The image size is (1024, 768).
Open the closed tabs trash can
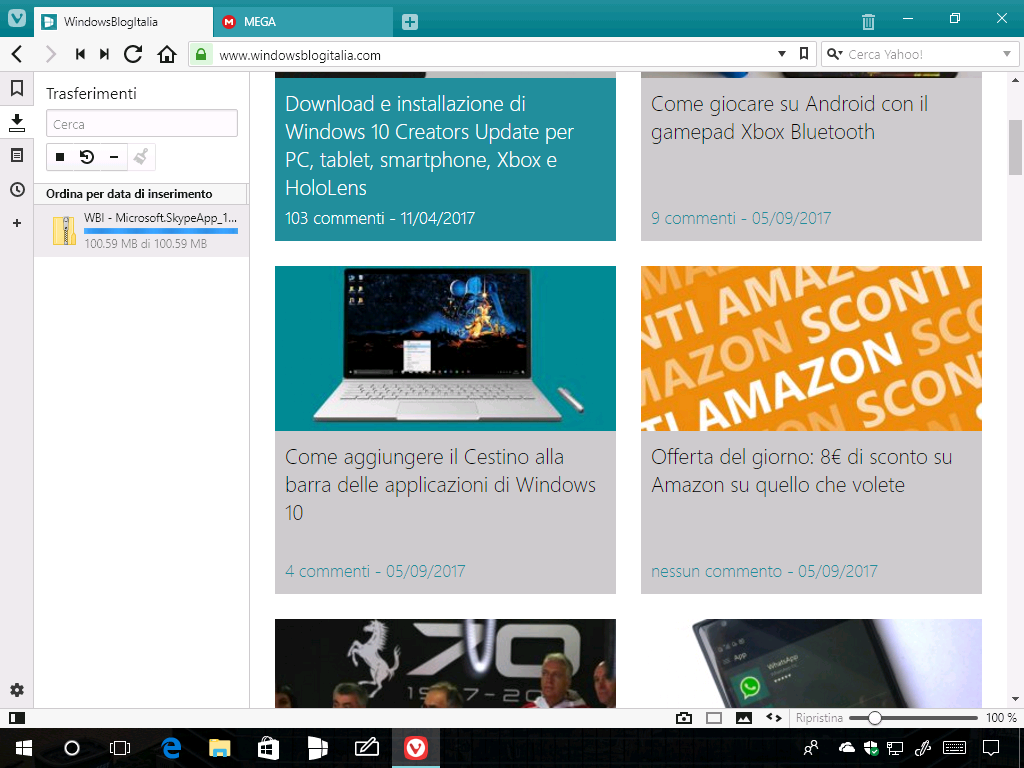(868, 22)
